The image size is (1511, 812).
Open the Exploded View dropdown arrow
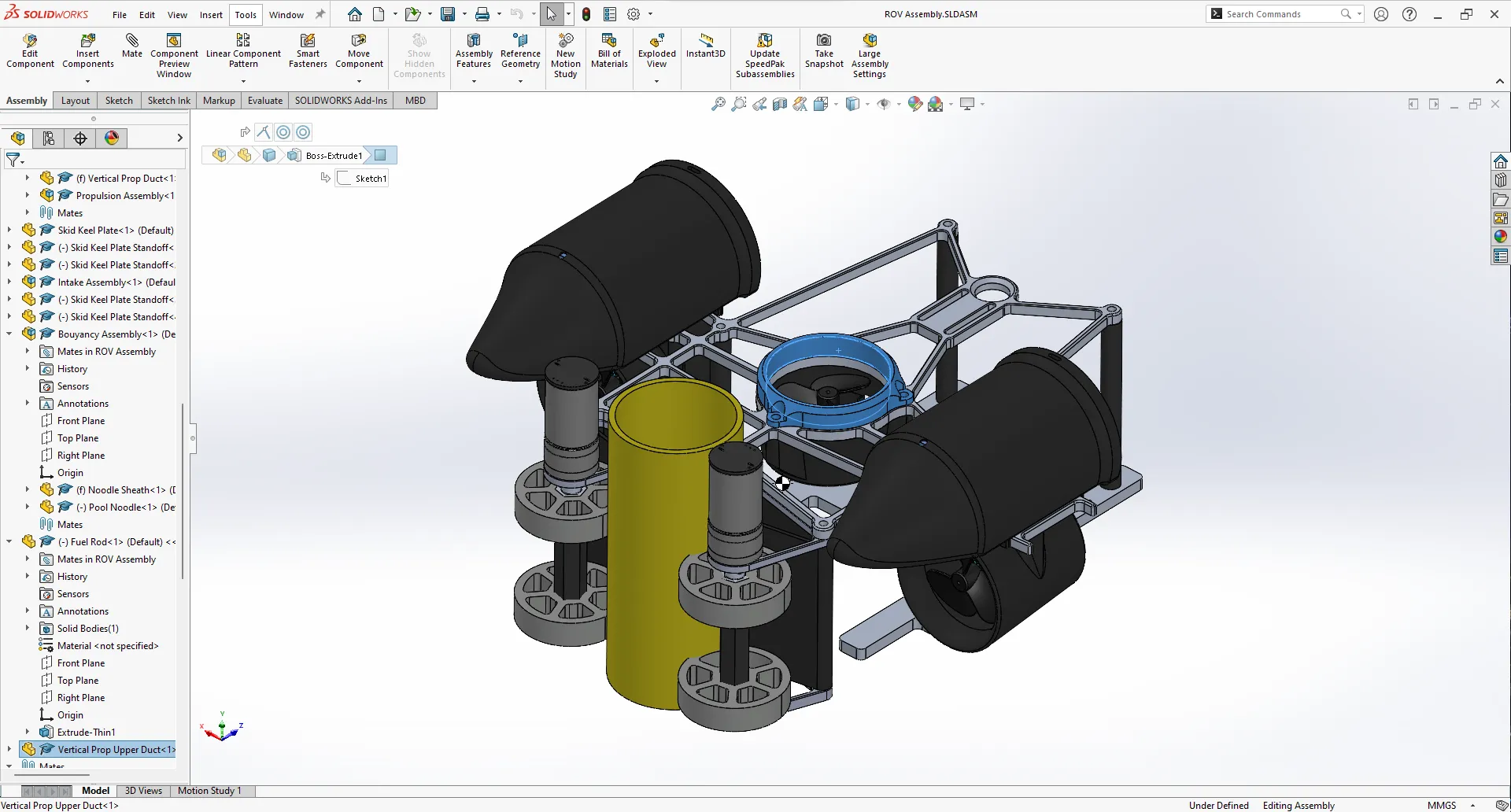pos(656,81)
